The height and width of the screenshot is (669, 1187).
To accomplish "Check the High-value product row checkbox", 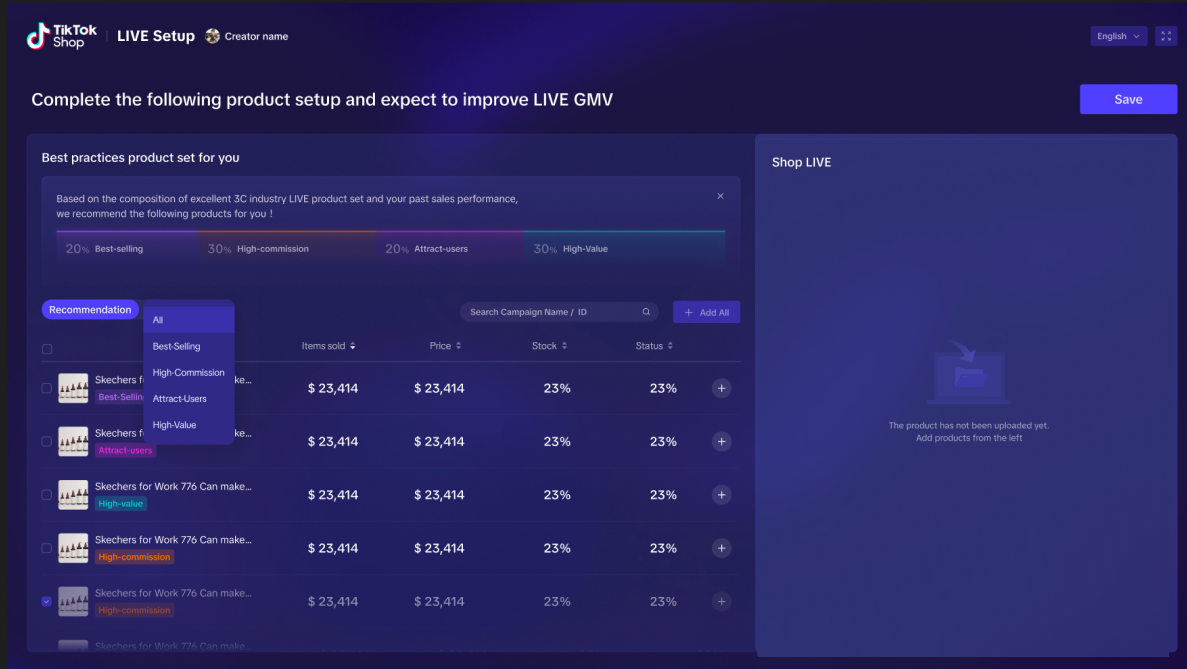I will click(47, 495).
